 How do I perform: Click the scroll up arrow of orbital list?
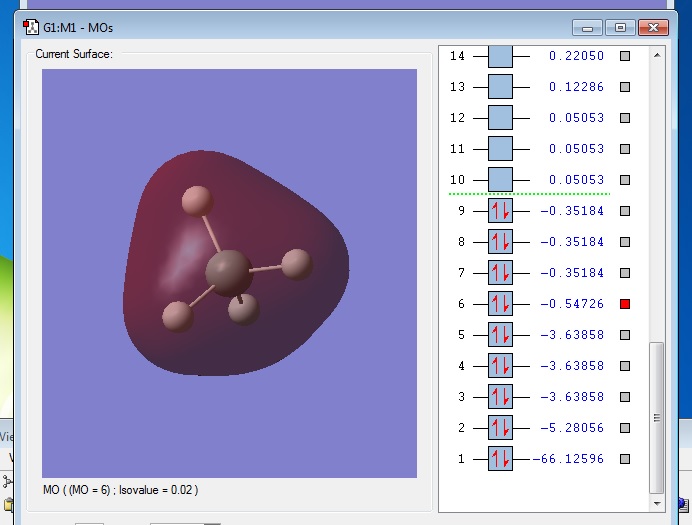657,56
